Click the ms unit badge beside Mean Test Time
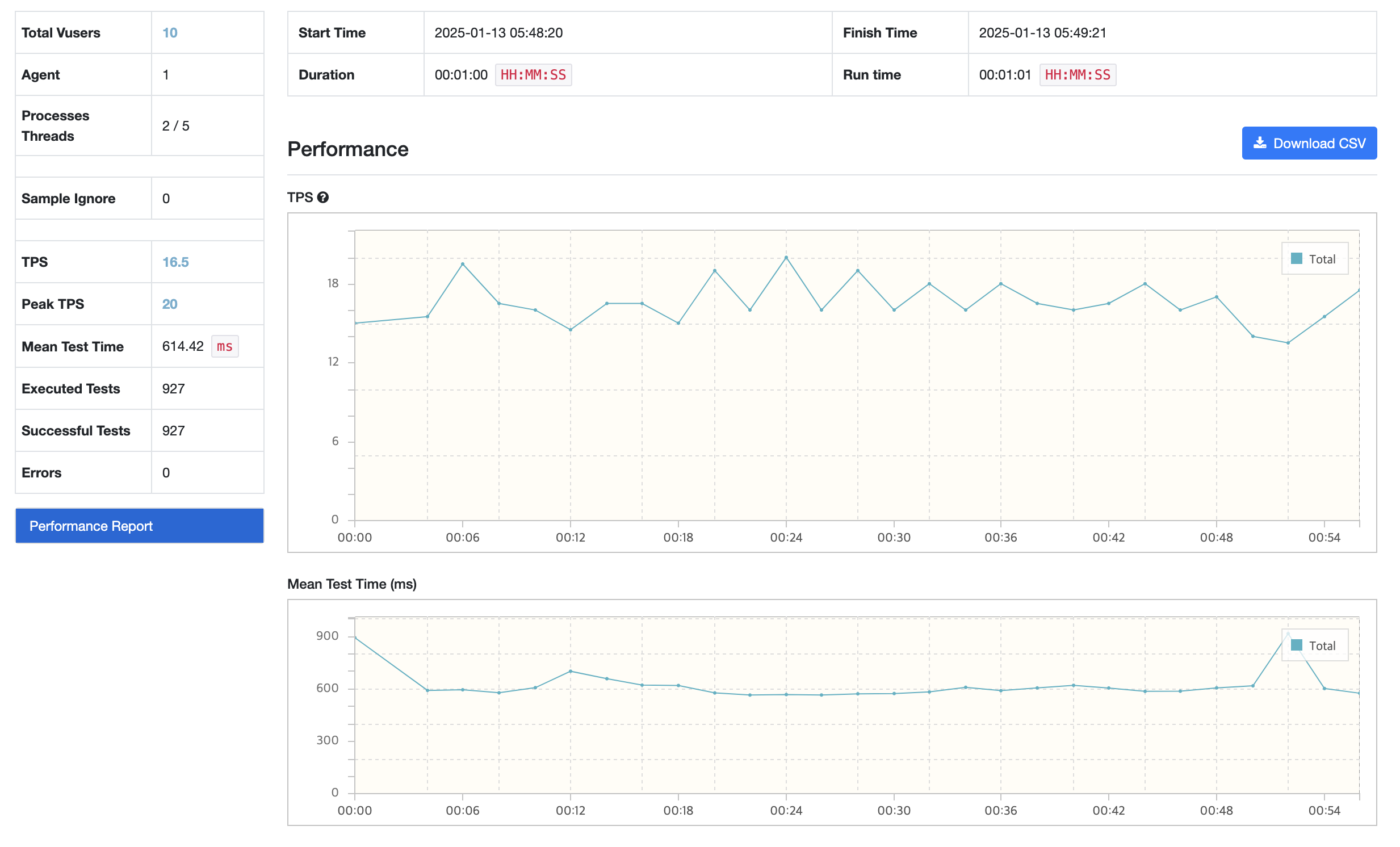The width and height of the screenshot is (1400, 847). tap(224, 346)
